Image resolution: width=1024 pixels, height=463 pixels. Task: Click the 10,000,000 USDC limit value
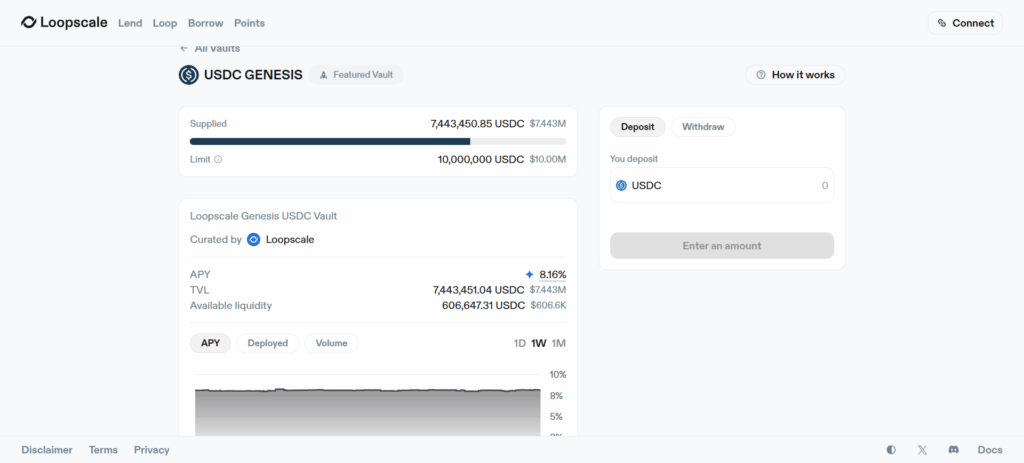481,159
